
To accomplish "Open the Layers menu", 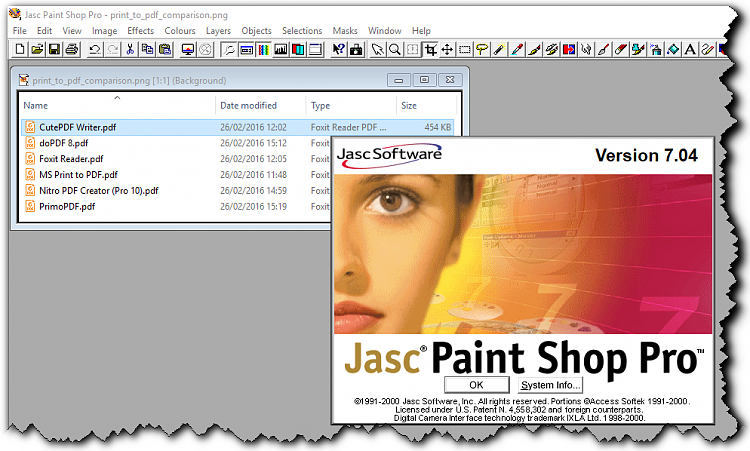I will tap(218, 31).
